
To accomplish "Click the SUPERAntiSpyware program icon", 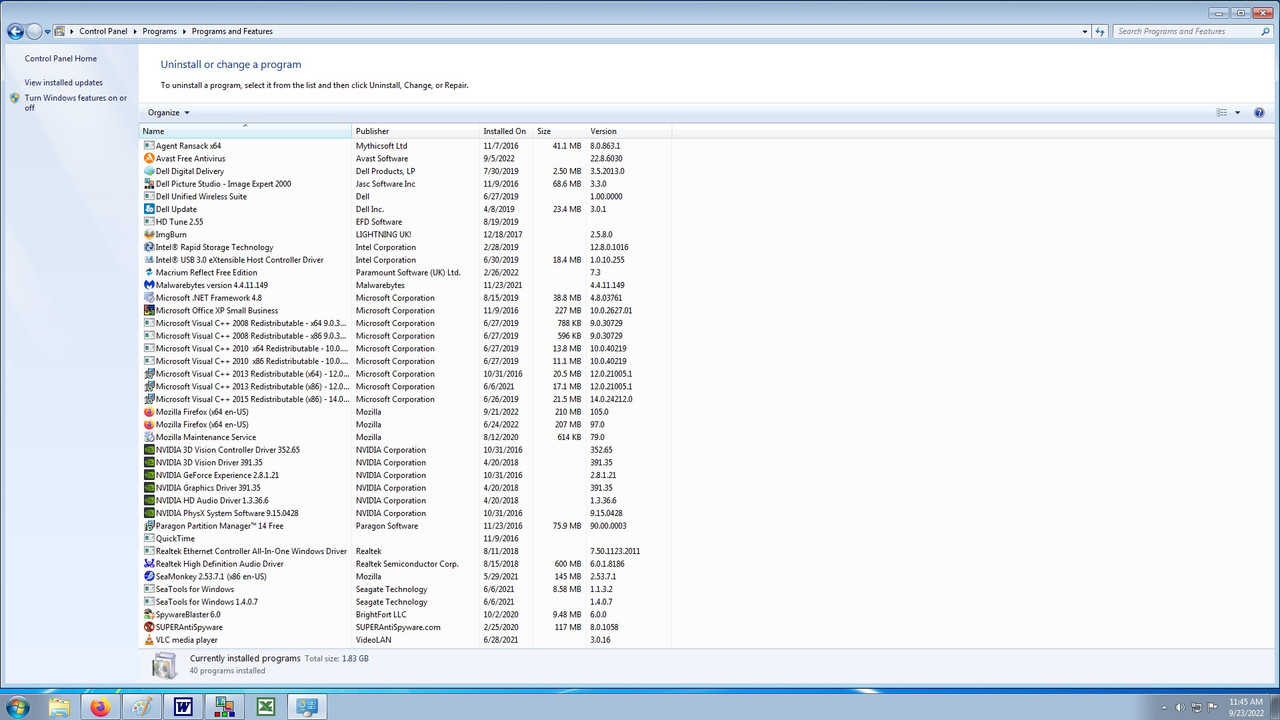I will (x=149, y=627).
